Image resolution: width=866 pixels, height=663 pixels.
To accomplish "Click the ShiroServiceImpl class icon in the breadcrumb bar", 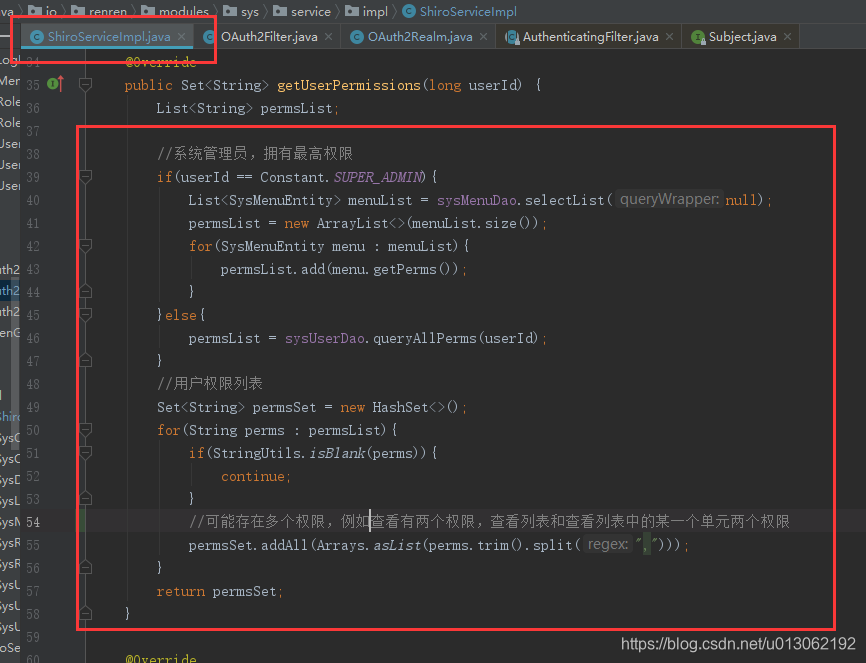I will coord(410,12).
